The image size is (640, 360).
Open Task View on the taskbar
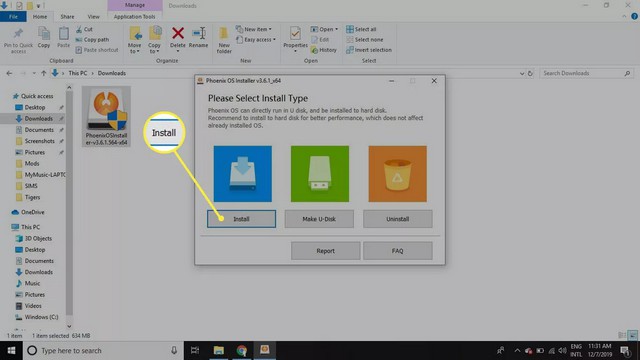195,350
